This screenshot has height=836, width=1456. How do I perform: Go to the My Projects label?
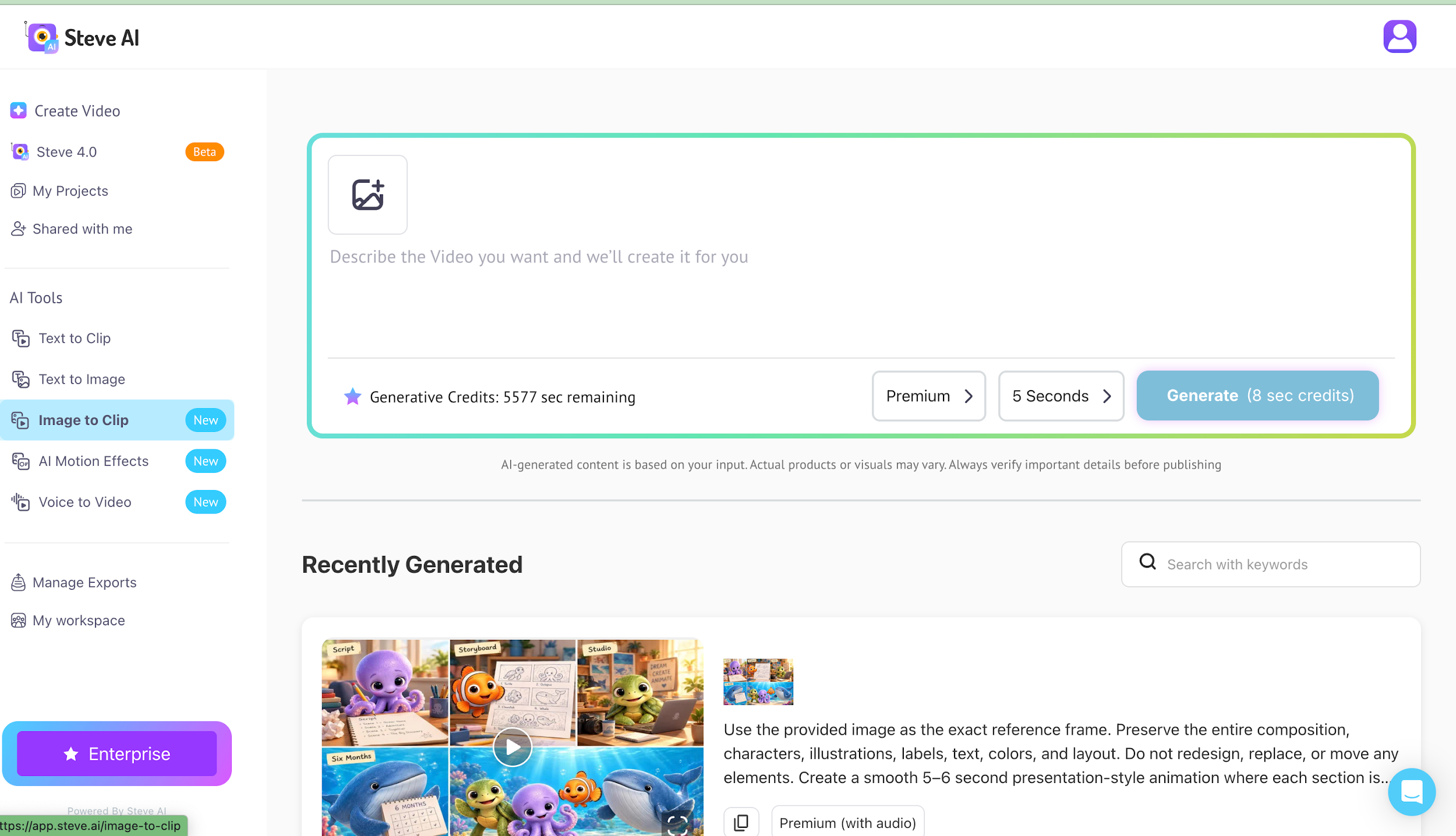pos(70,191)
